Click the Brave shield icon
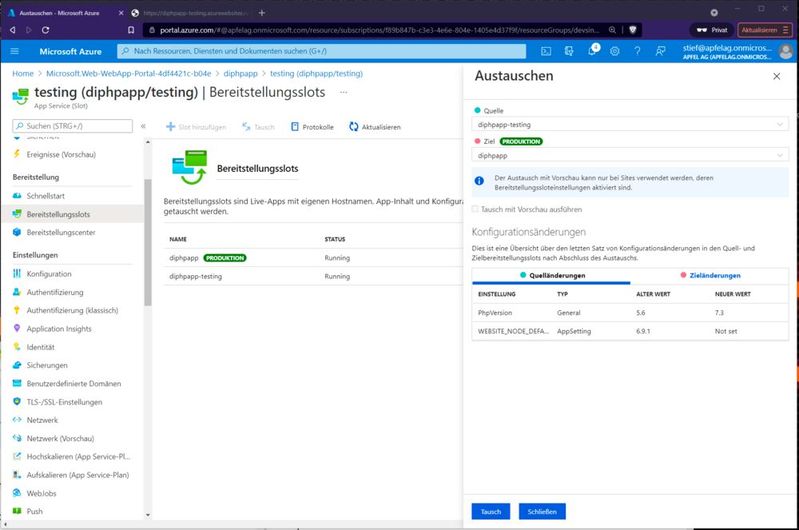The width and height of the screenshot is (799, 530). (632, 30)
